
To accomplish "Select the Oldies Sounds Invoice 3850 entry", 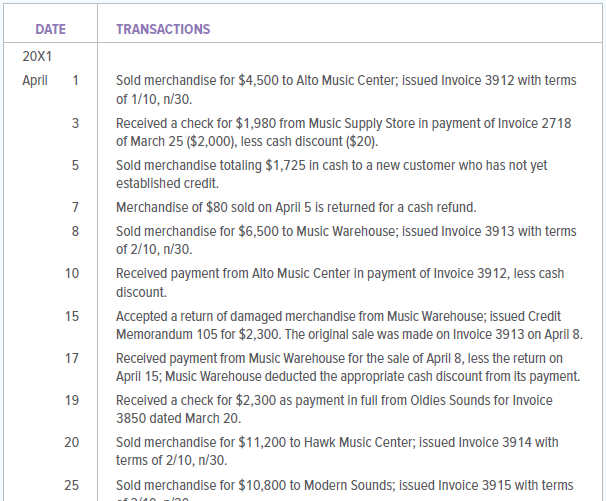I will coord(338,408).
